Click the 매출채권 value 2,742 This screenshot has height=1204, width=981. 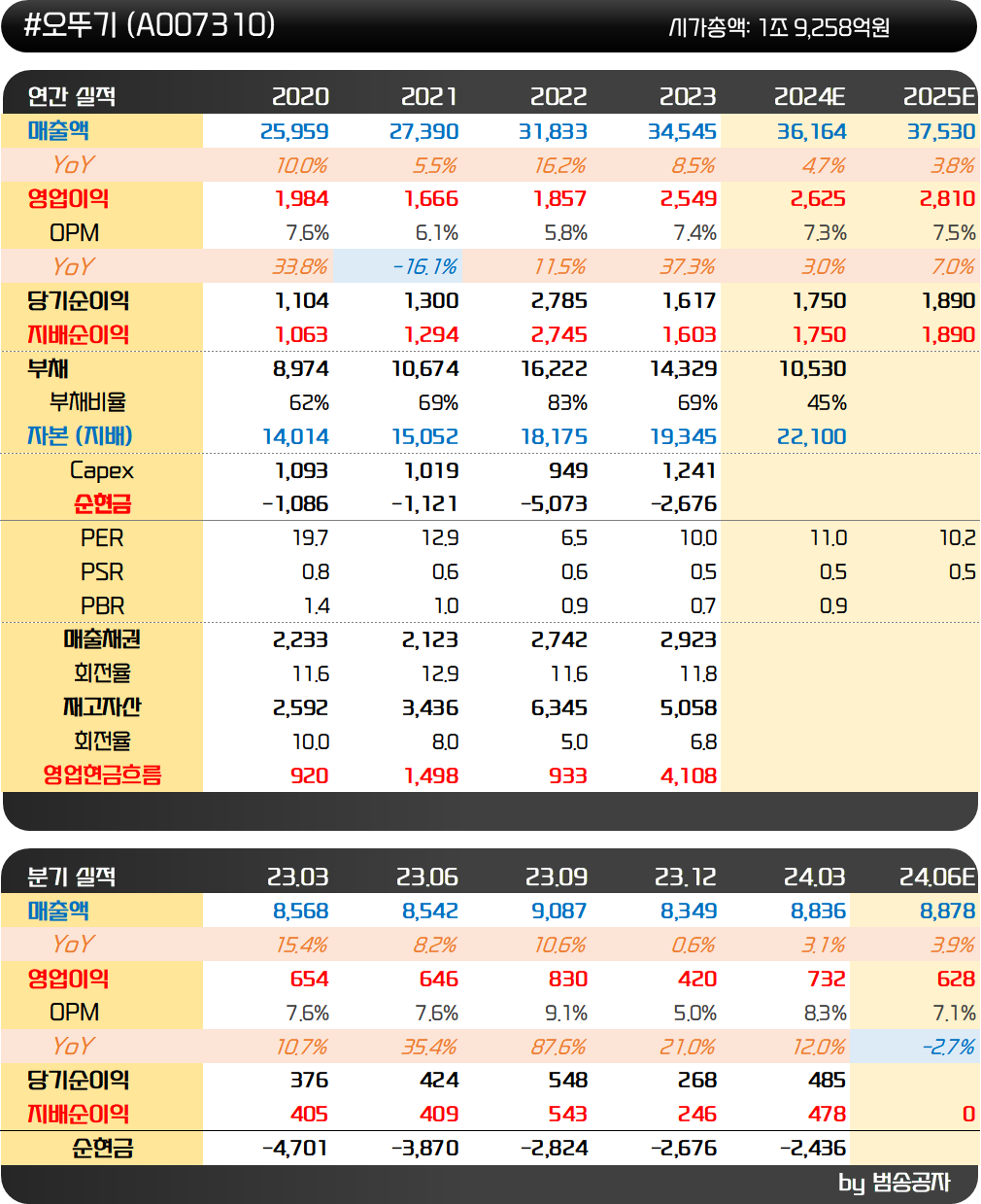point(559,639)
